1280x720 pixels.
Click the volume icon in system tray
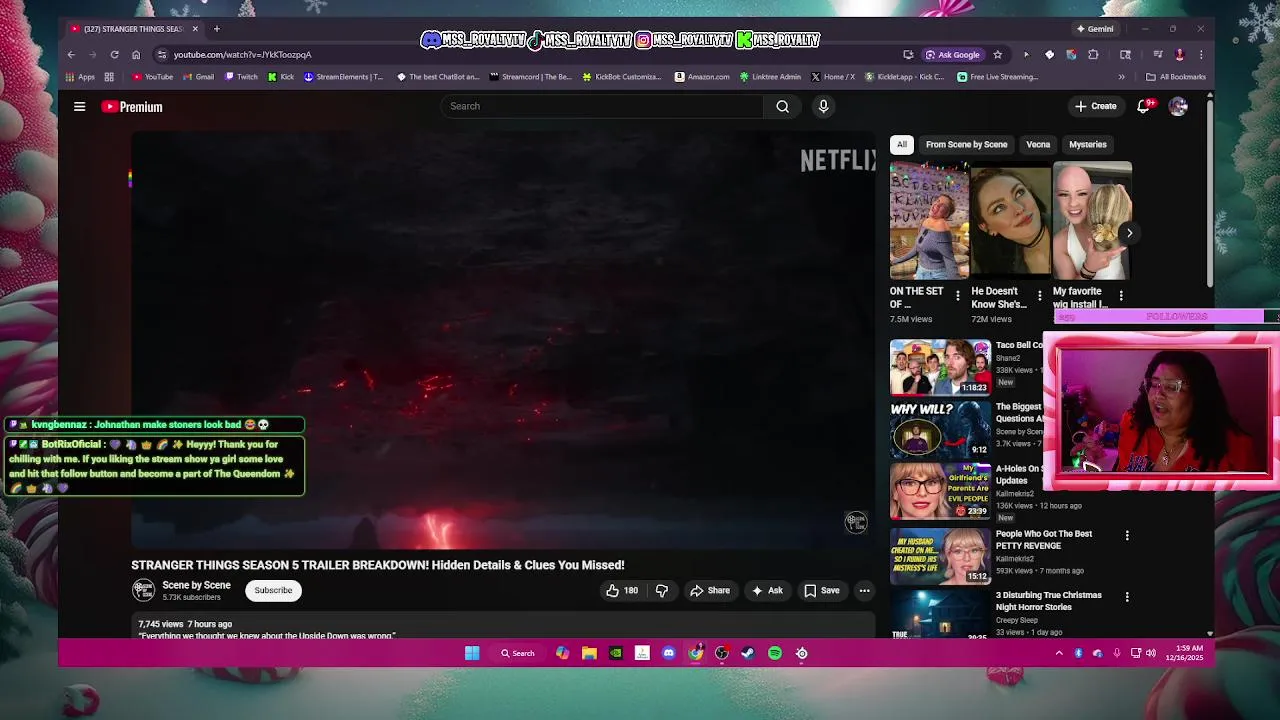pos(1151,653)
